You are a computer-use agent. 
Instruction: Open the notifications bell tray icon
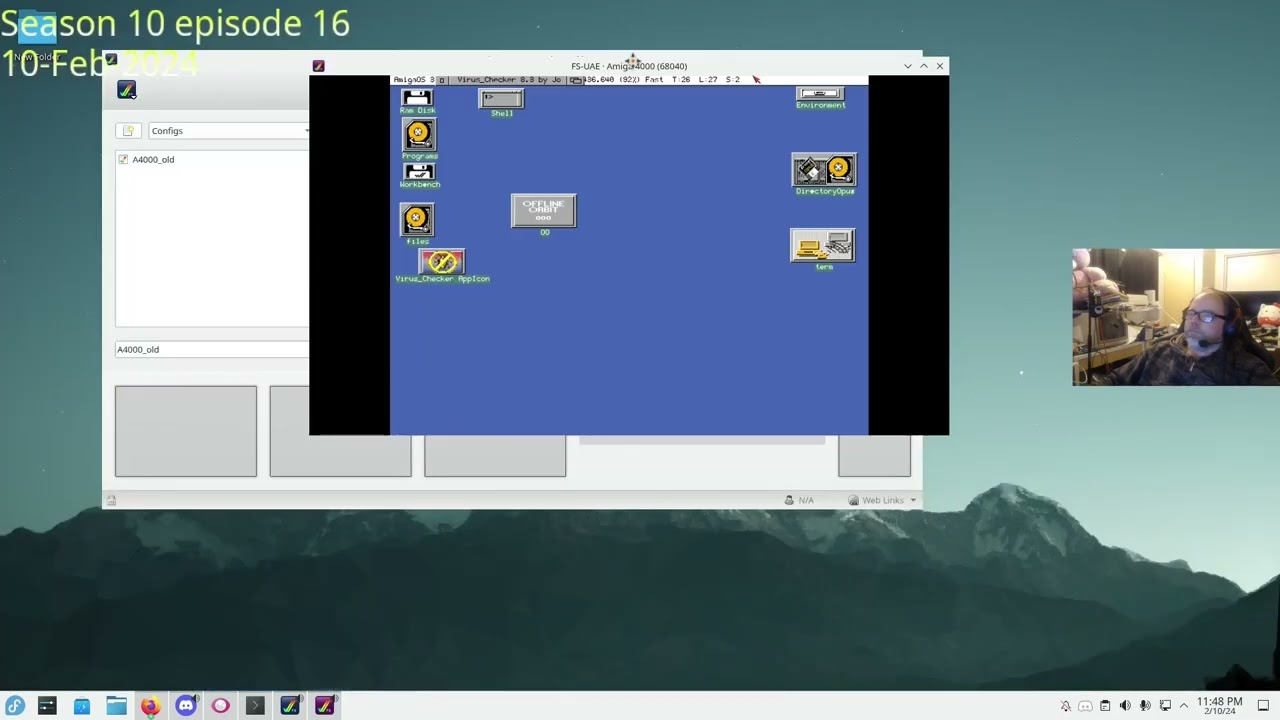pyautogui.click(x=1066, y=706)
